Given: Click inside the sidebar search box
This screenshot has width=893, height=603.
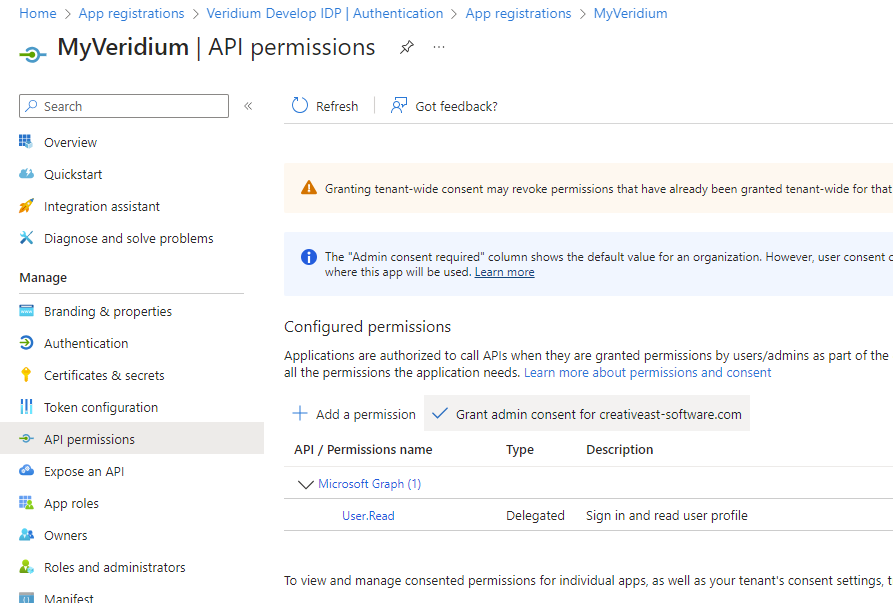Looking at the screenshot, I should pos(123,105).
